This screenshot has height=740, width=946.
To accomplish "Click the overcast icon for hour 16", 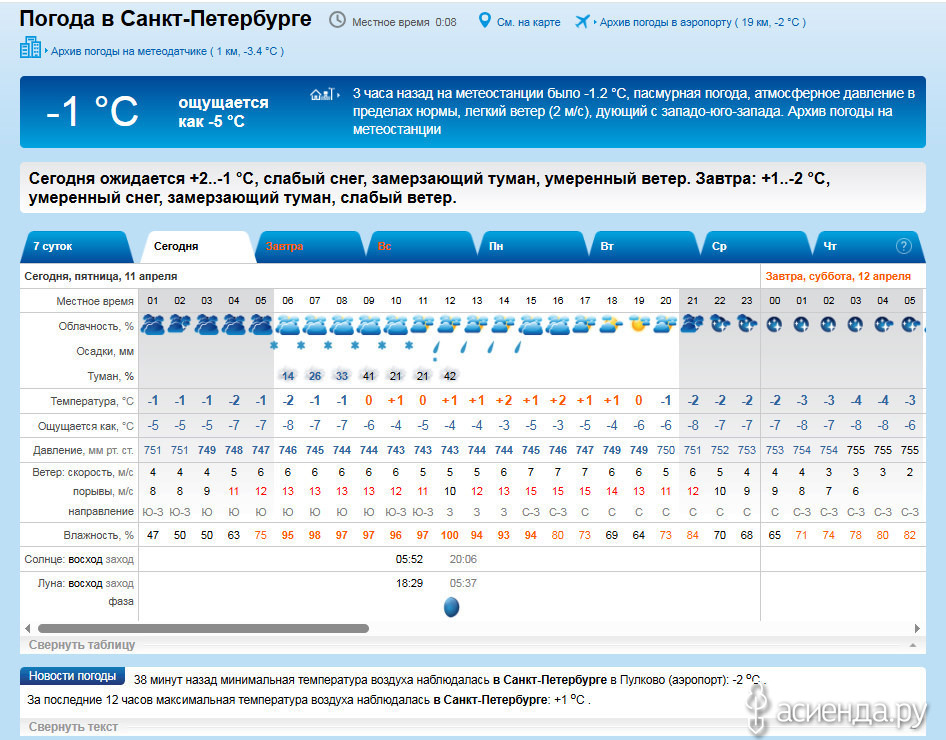I will pos(557,326).
